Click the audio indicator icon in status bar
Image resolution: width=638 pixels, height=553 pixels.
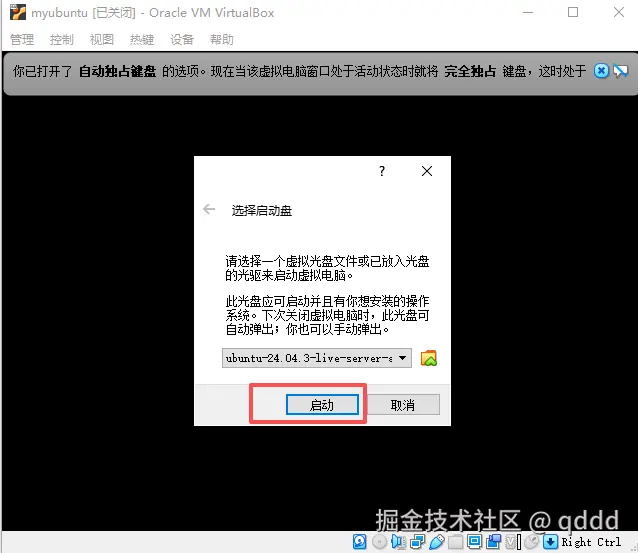pos(398,542)
